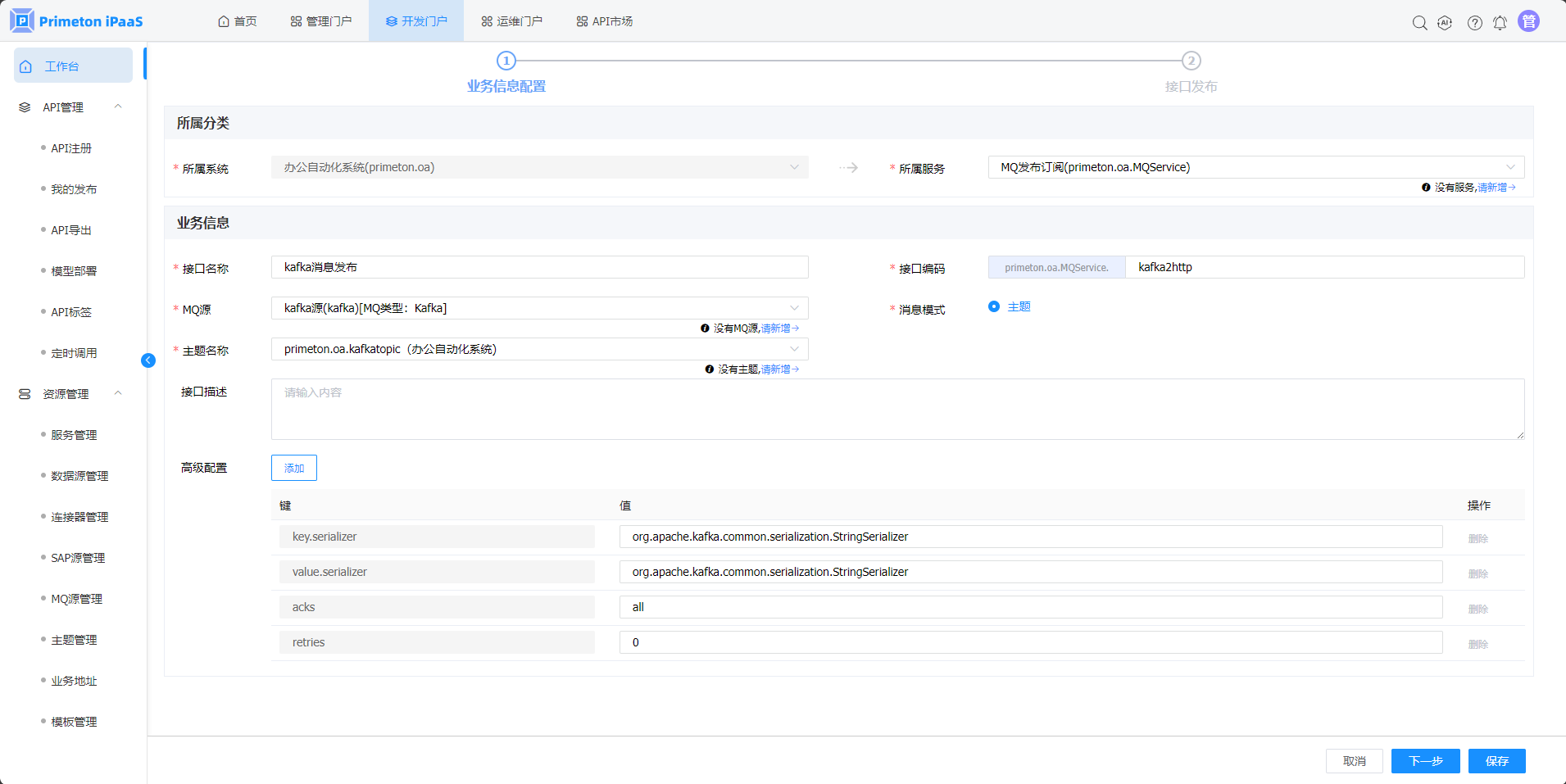Viewport: 1566px width, 784px height.
Task: Open the notification bell
Action: pos(1500,23)
